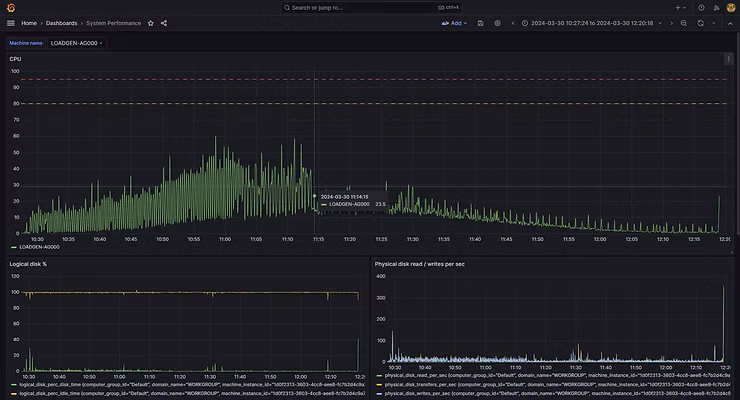Open the news feed icon

[x=716, y=8]
